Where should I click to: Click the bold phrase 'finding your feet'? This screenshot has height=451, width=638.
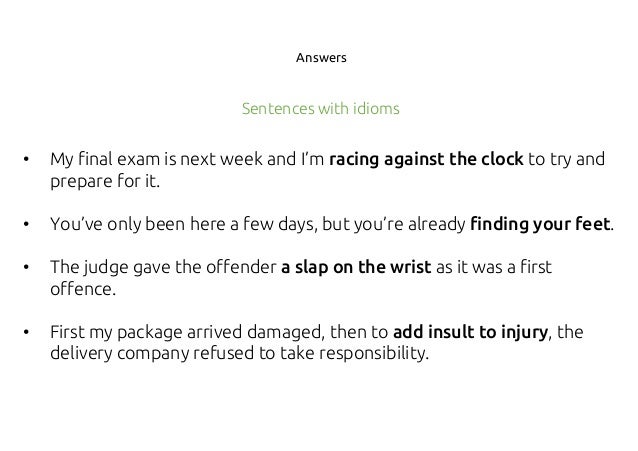click(540, 224)
